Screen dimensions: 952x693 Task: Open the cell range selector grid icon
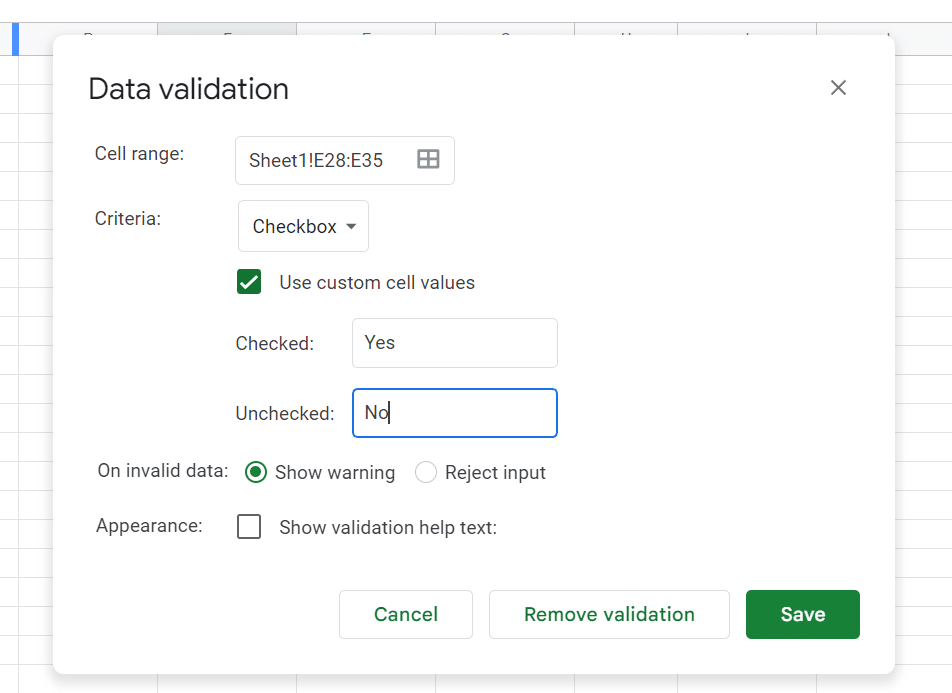coord(428,160)
